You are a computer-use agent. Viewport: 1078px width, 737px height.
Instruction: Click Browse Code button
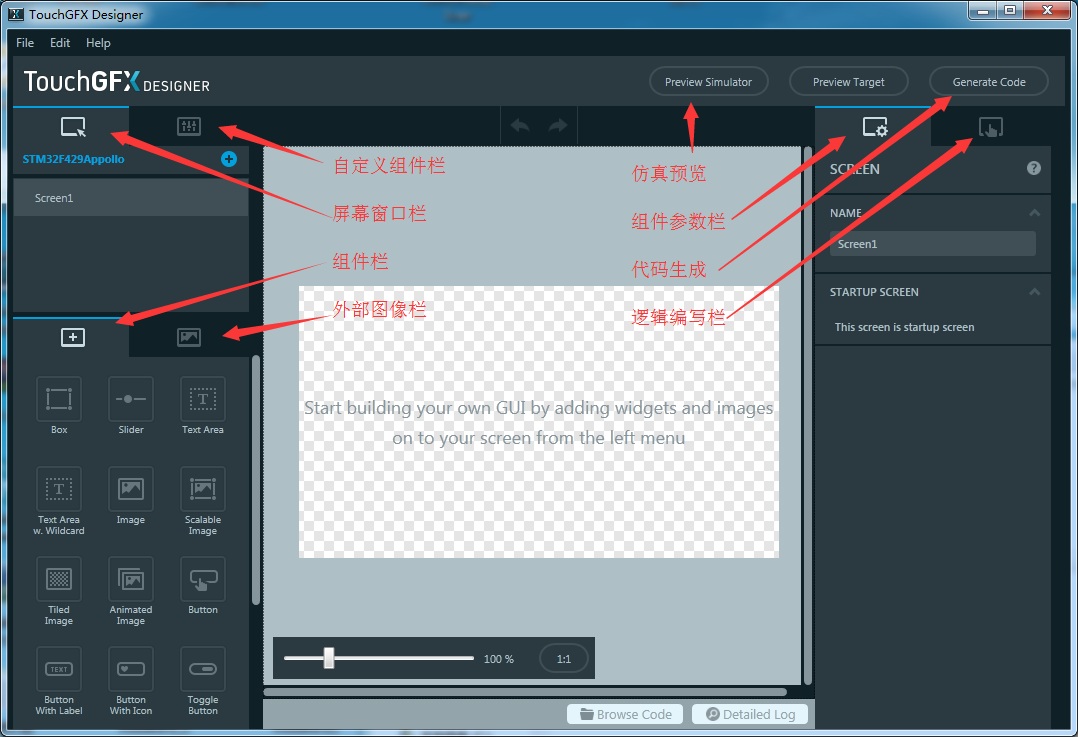coord(625,714)
